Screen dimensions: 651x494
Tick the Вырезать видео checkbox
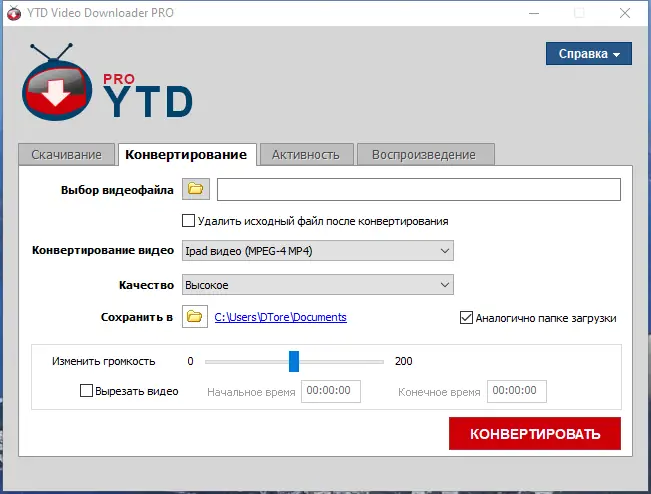pyautogui.click(x=86, y=391)
